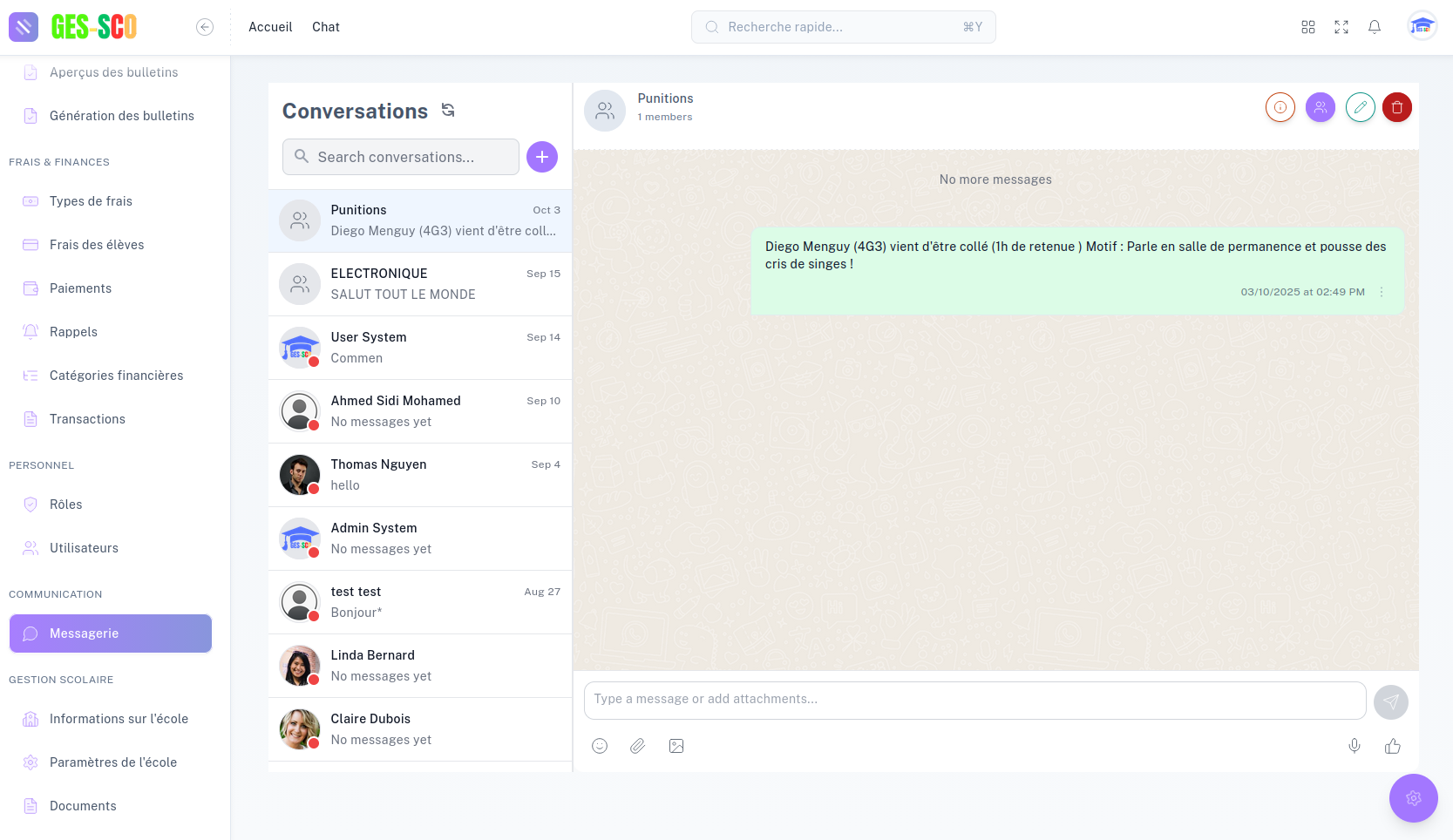The image size is (1453, 840).
Task: Send a thumbs-up reaction
Action: click(1392, 746)
